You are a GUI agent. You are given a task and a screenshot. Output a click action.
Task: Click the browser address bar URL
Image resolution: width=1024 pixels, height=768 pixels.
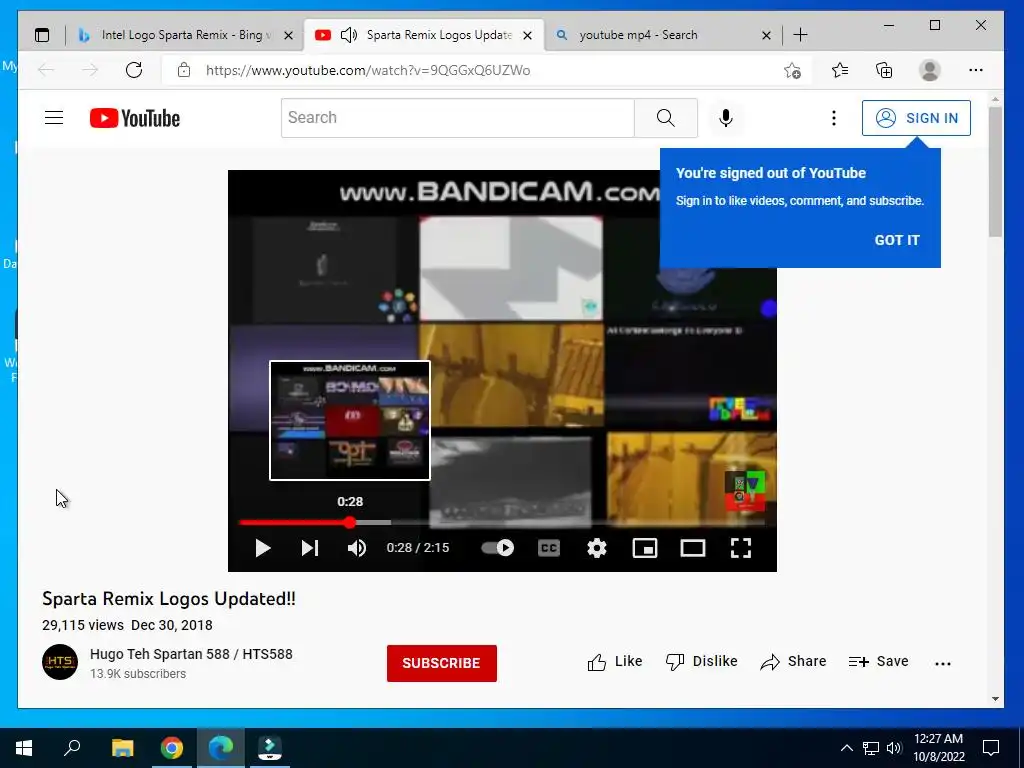click(368, 70)
